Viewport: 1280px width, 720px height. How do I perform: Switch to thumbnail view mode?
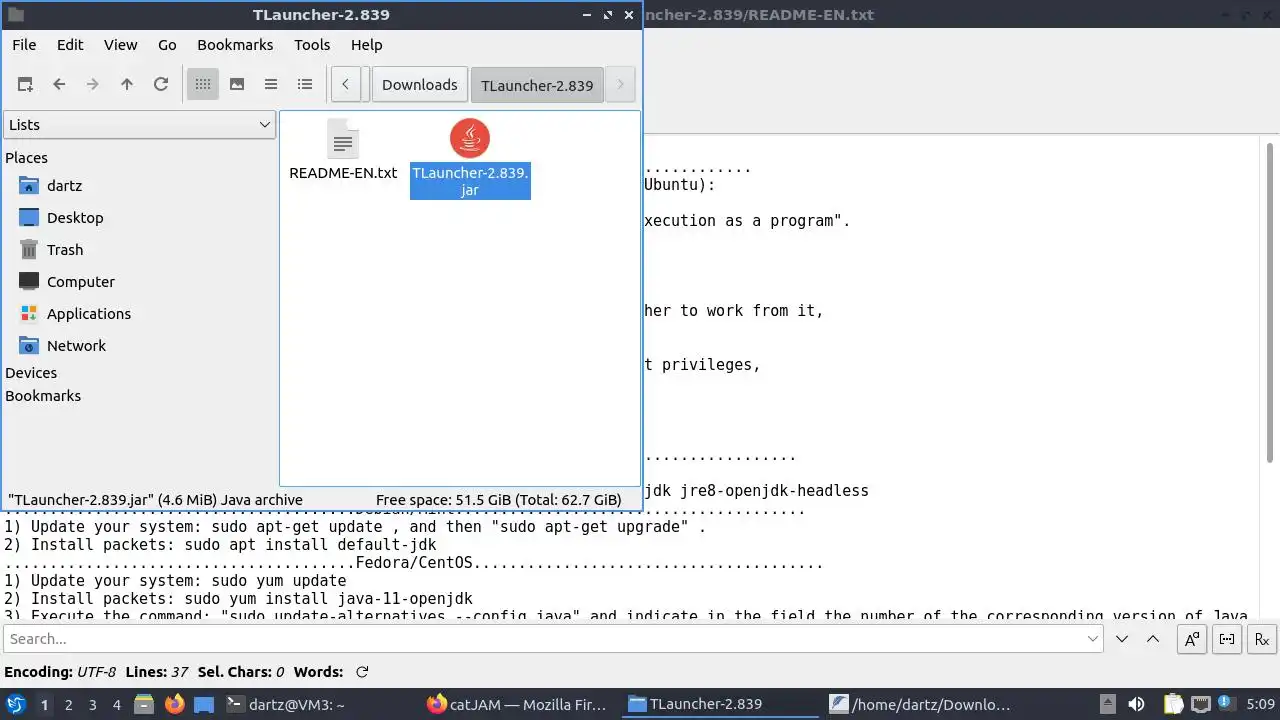237,85
